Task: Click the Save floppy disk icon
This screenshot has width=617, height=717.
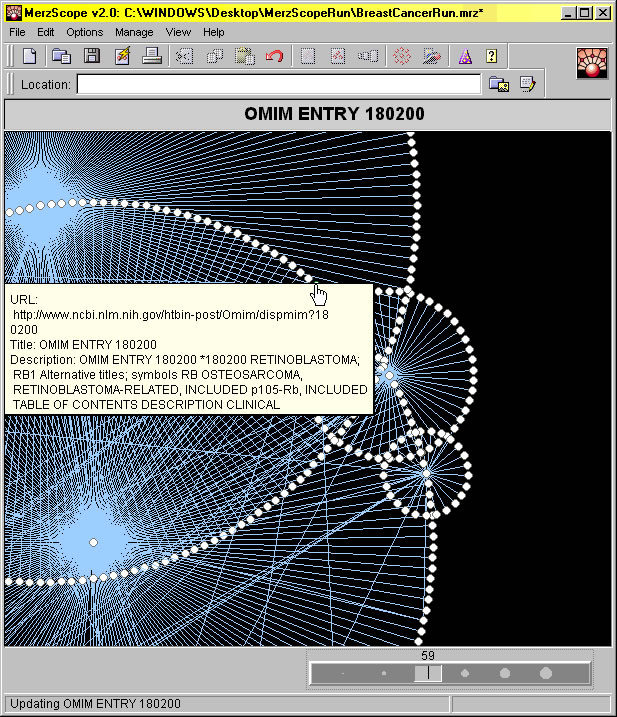Action: [x=91, y=56]
